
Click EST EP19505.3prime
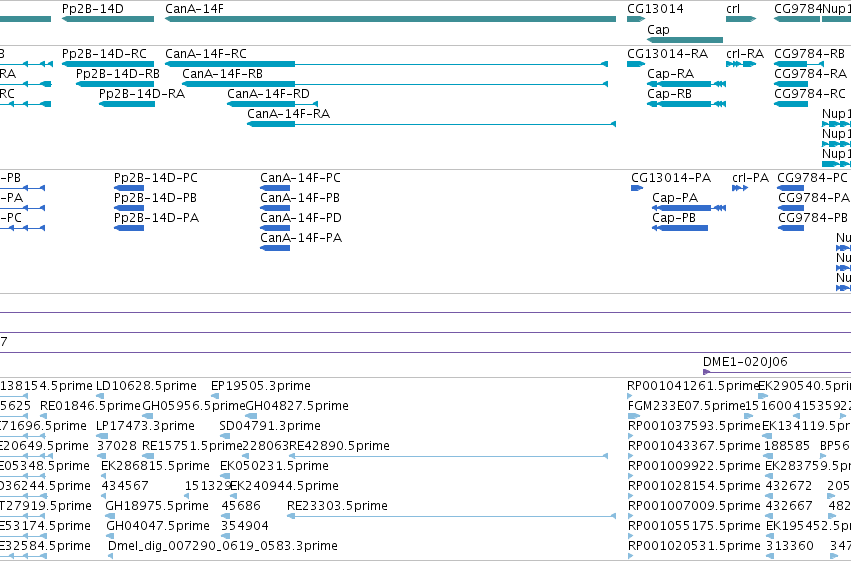tap(261, 386)
